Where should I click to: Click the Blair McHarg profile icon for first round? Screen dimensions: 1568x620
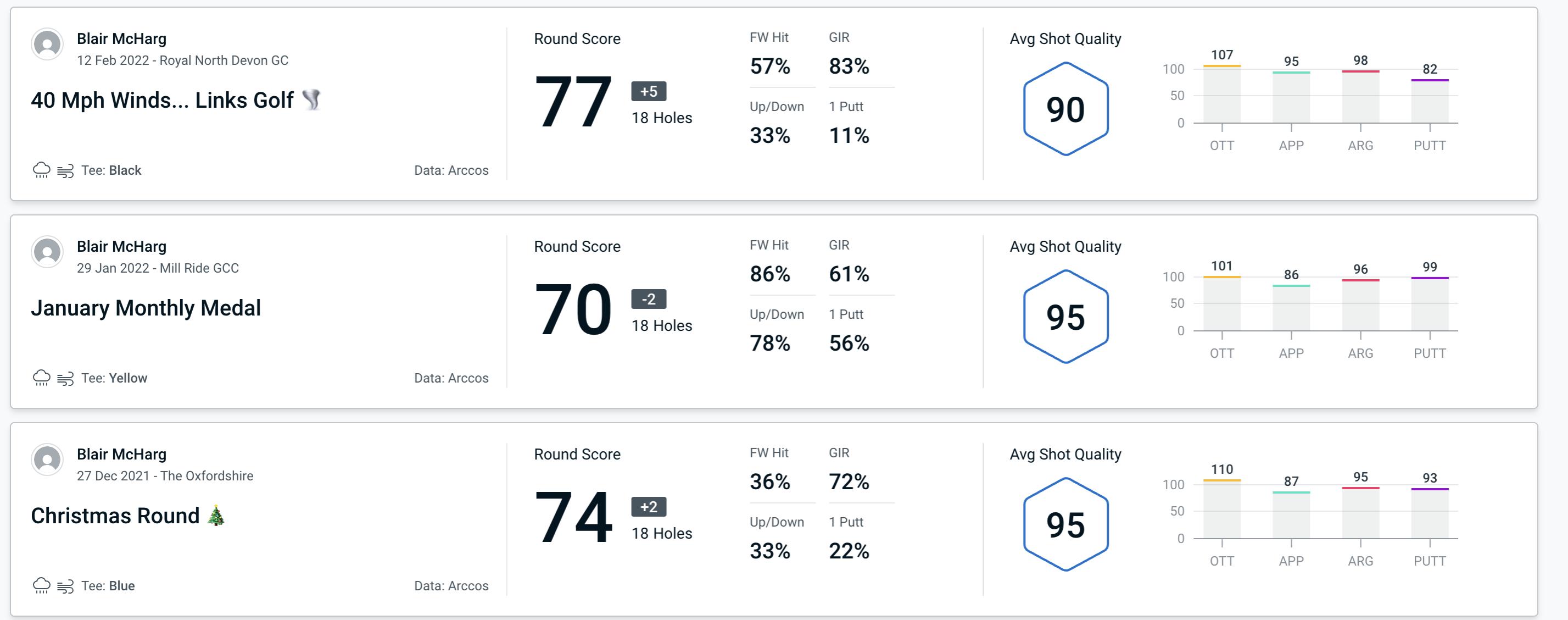(x=46, y=43)
